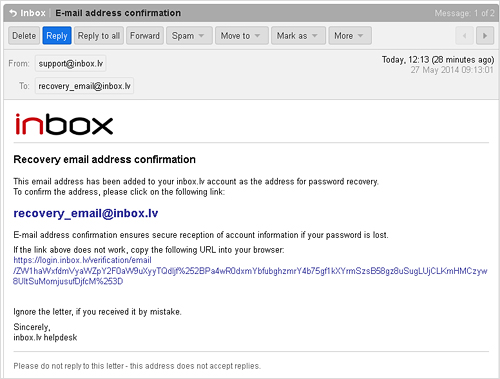Show previous message with left arrow

(464, 36)
